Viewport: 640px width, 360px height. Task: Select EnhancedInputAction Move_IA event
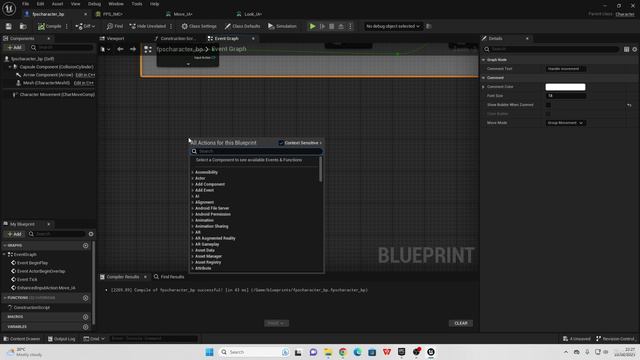(x=46, y=288)
